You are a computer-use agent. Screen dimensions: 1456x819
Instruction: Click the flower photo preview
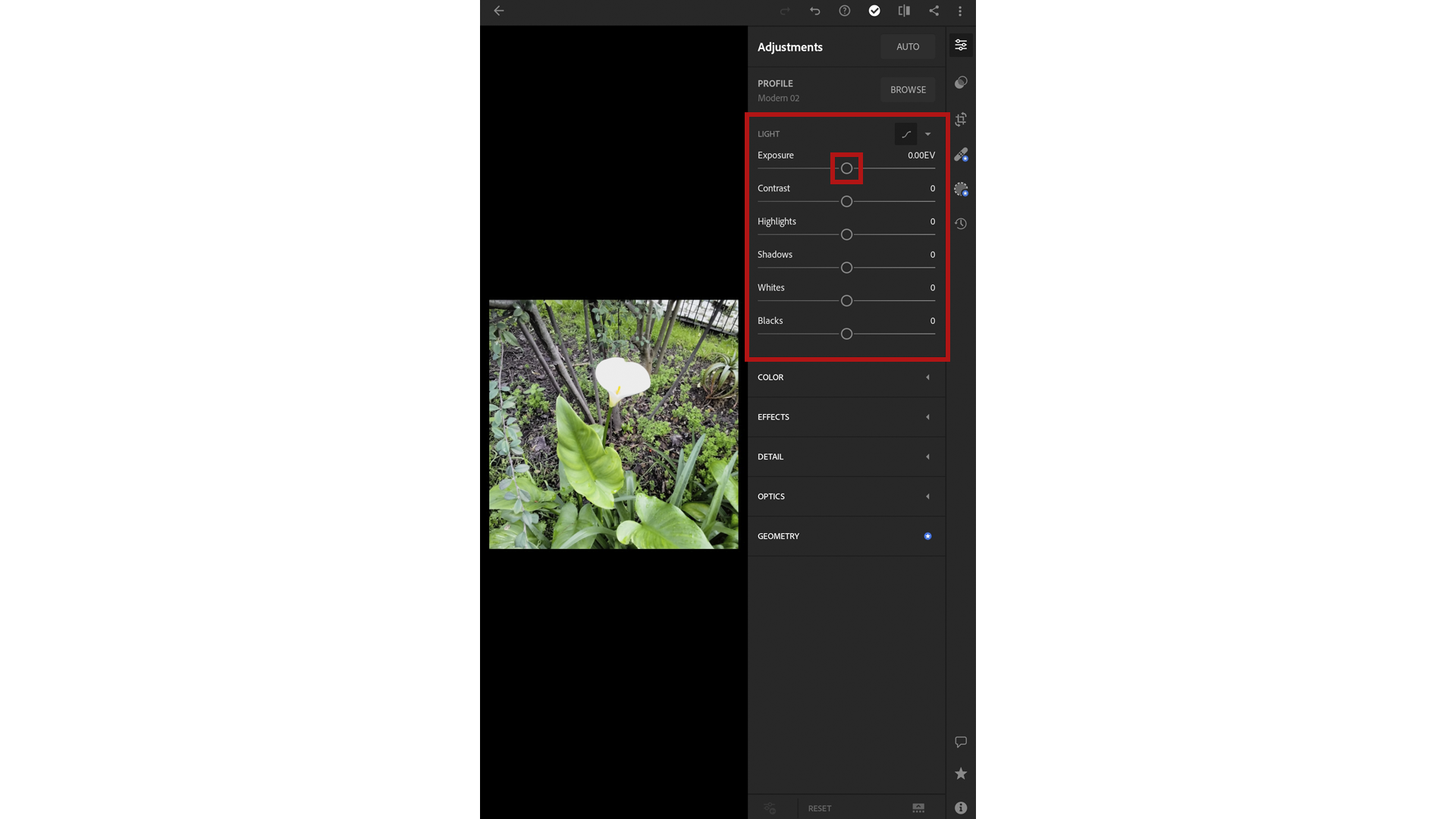click(x=613, y=425)
